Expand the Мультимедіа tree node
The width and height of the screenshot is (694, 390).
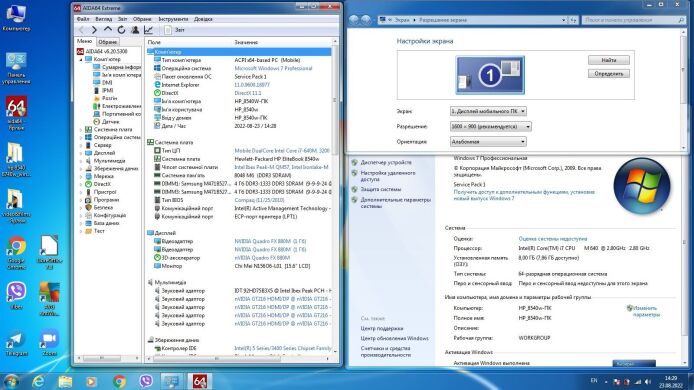pyautogui.click(x=81, y=161)
